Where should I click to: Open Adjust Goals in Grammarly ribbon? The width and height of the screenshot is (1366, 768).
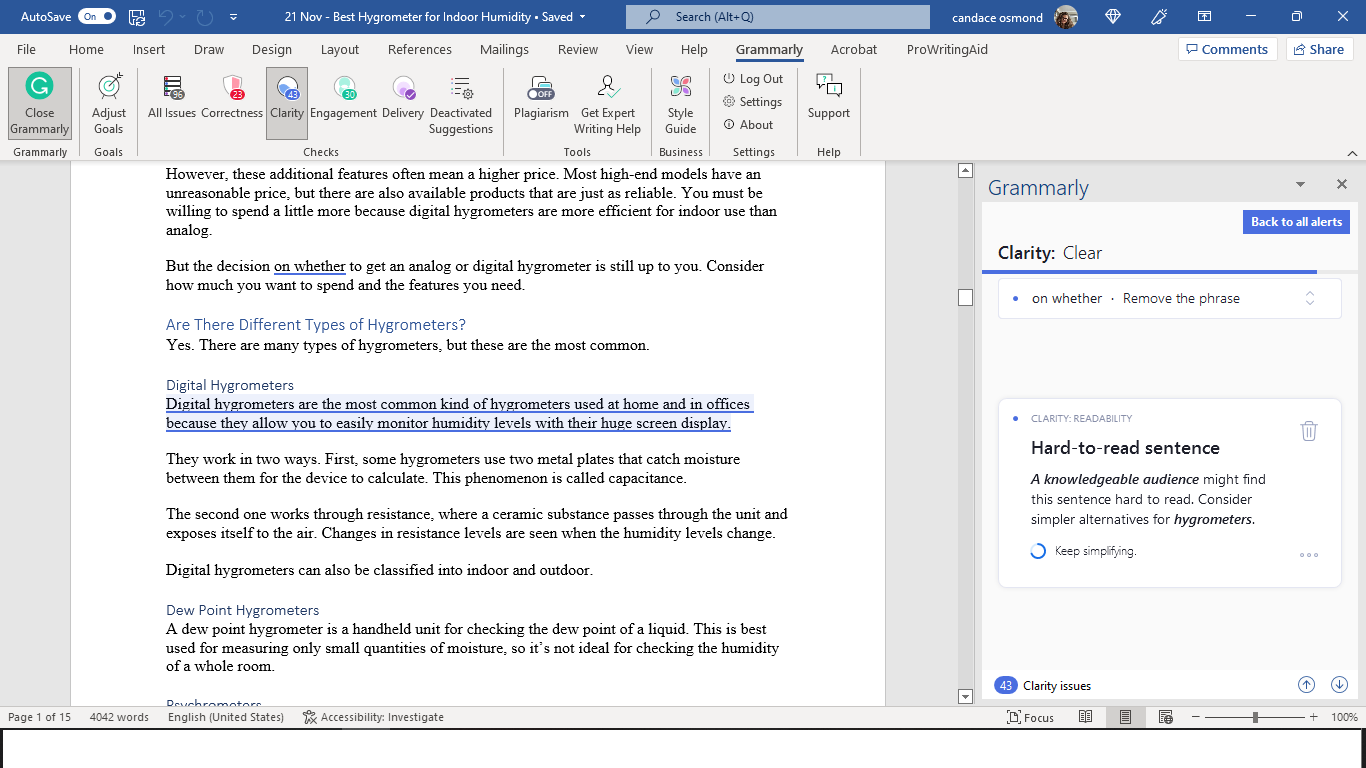pos(108,103)
